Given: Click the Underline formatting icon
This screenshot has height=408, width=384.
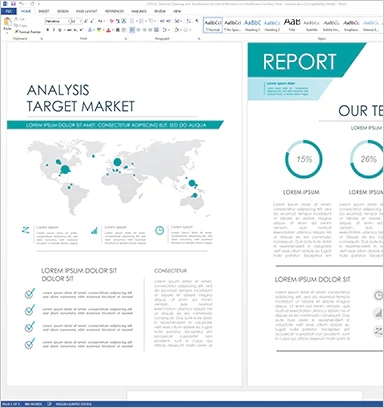Looking at the screenshot, I should pyautogui.click(x=59, y=30).
